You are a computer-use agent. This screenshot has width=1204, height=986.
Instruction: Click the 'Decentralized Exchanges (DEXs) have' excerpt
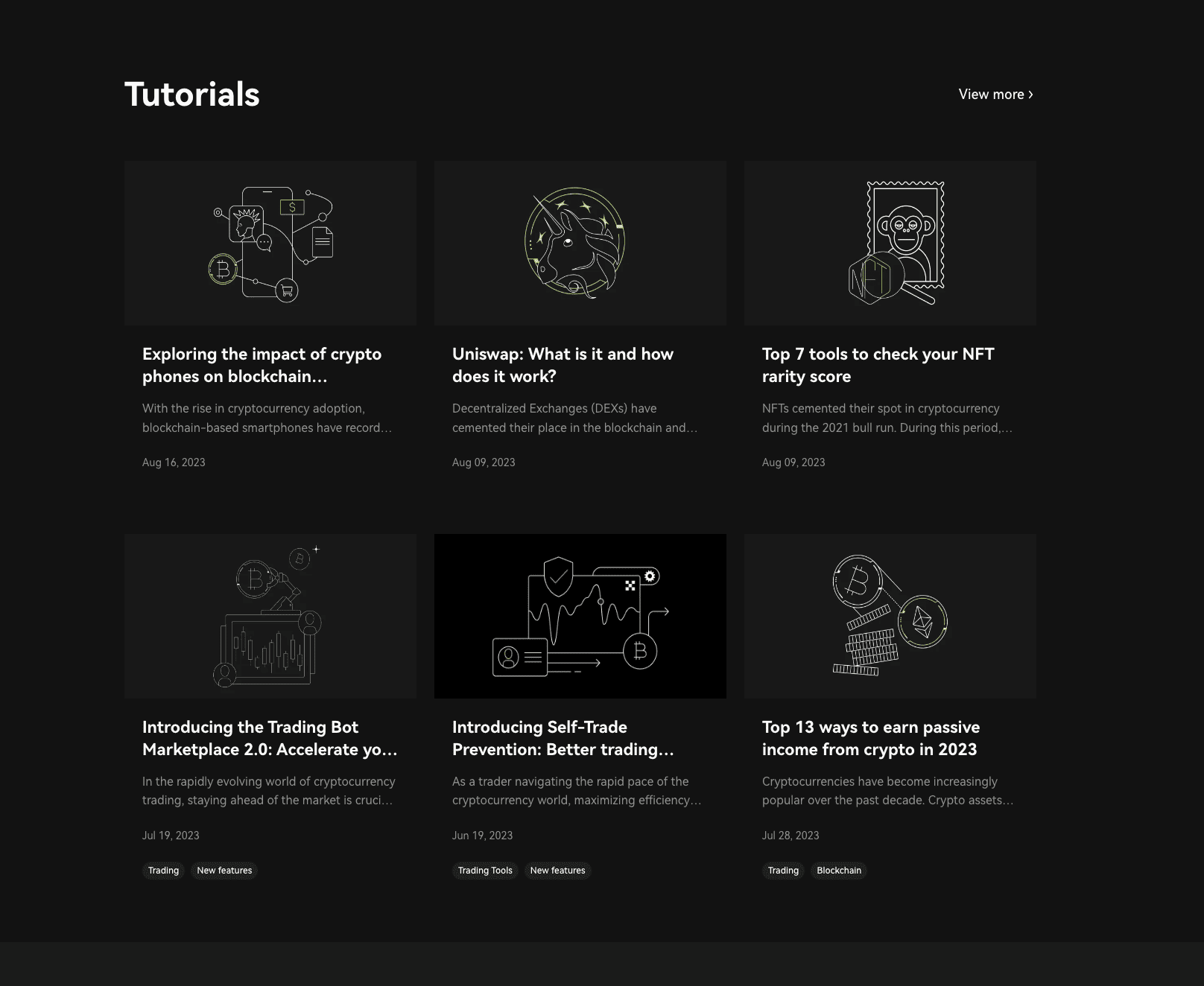pyautogui.click(x=574, y=418)
